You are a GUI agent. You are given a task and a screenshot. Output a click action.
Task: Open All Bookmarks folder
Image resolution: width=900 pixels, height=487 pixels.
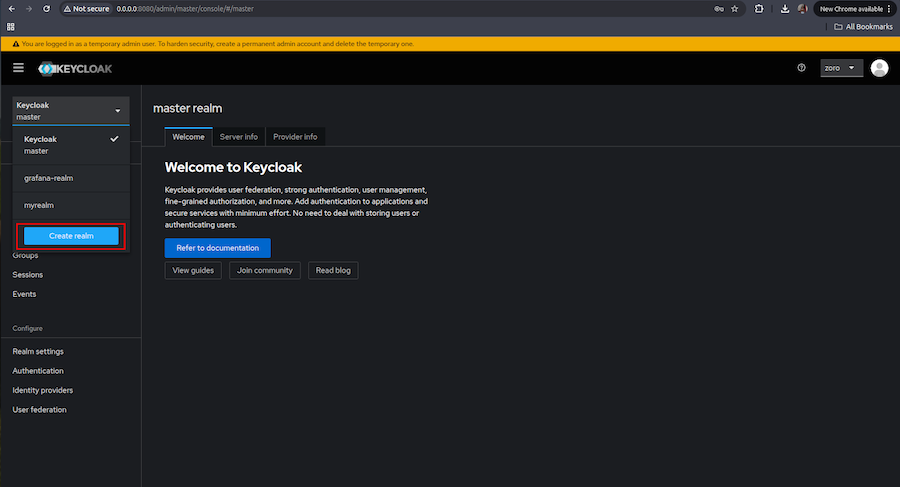pyautogui.click(x=863, y=26)
